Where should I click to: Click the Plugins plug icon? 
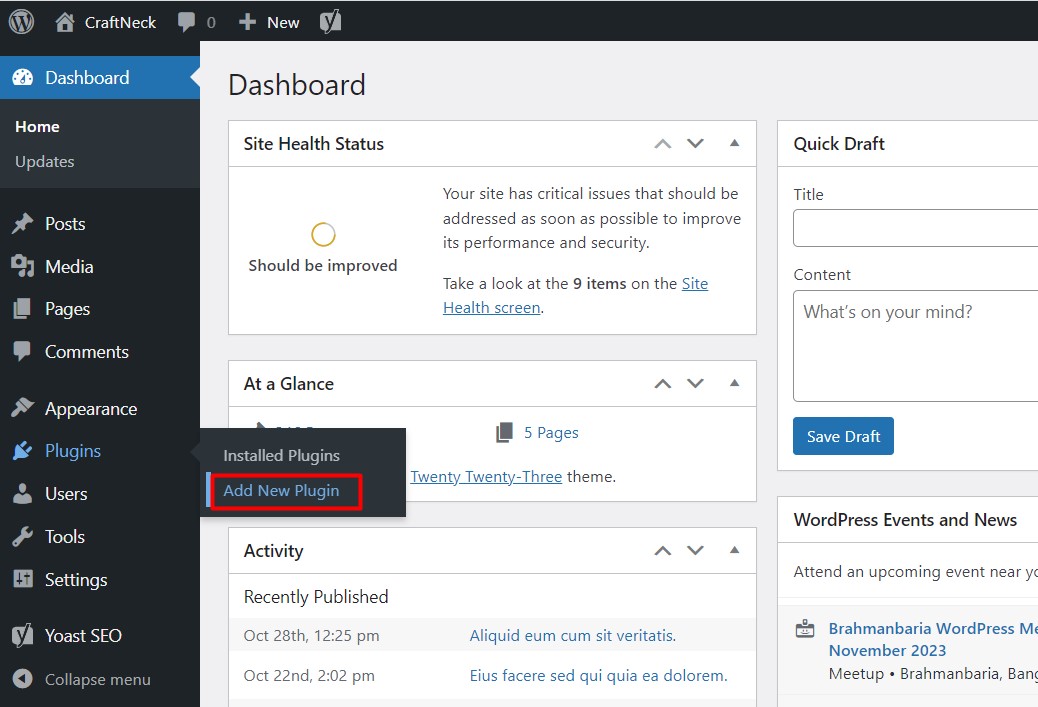[23, 451]
